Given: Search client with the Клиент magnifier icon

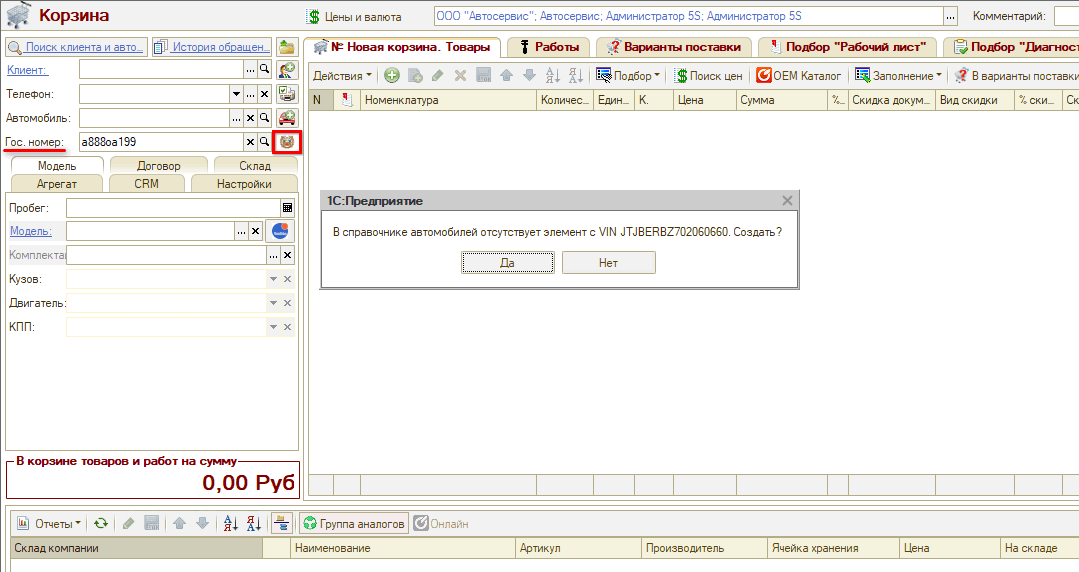Looking at the screenshot, I should click(x=264, y=70).
